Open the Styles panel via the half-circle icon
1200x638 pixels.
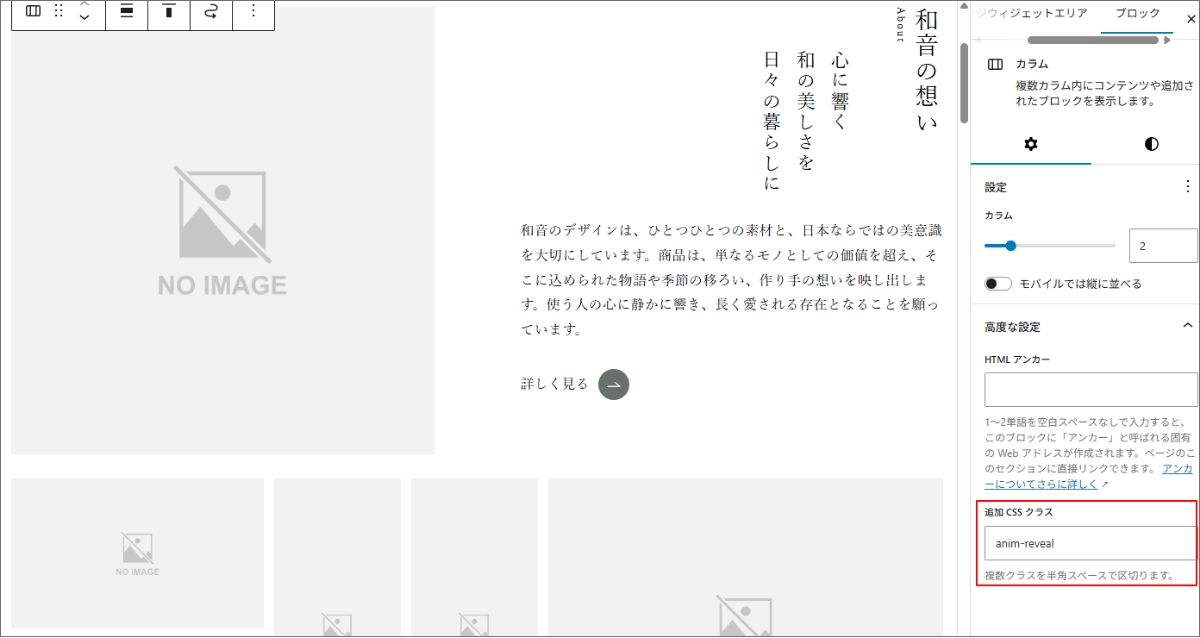tap(1149, 144)
